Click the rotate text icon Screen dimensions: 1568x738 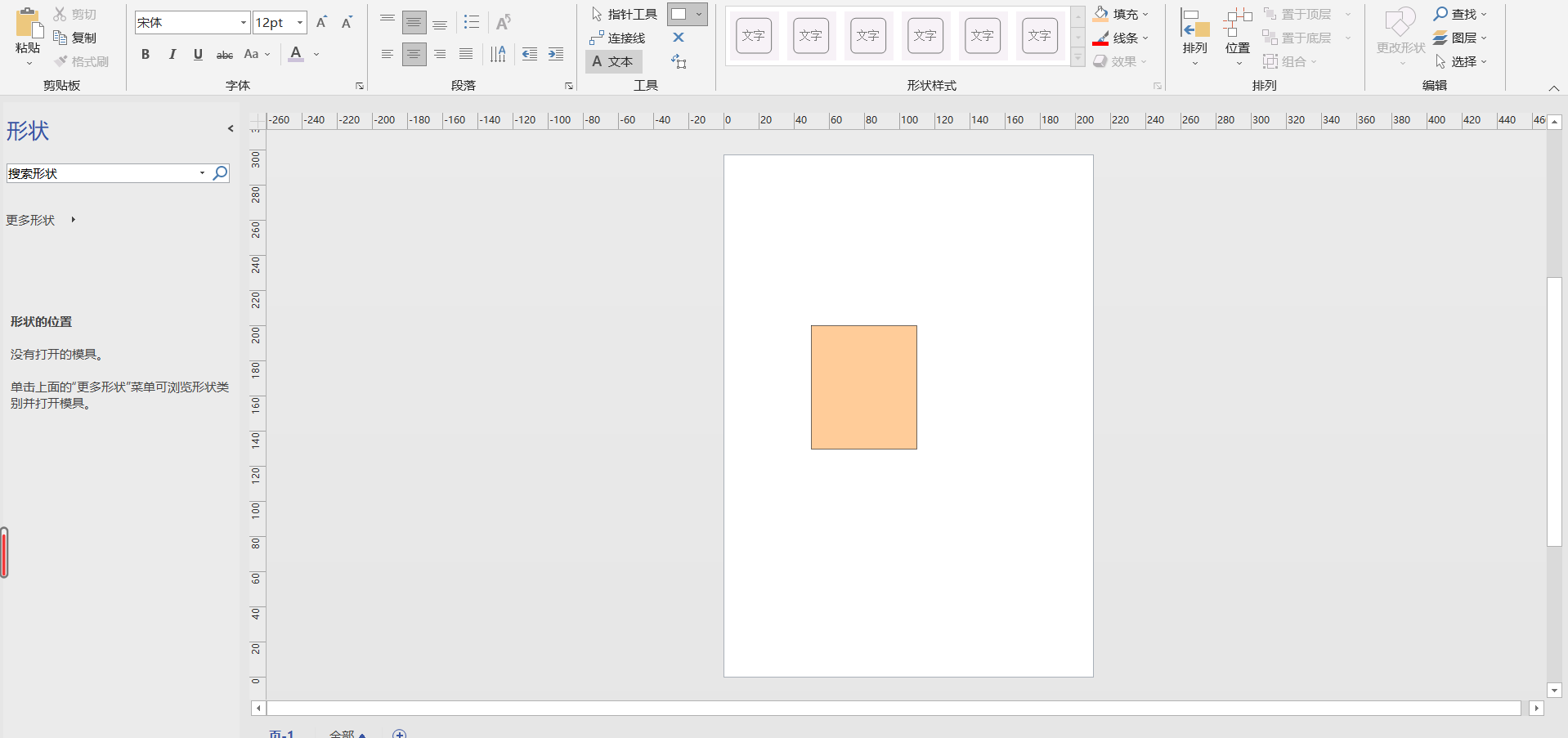coord(504,22)
